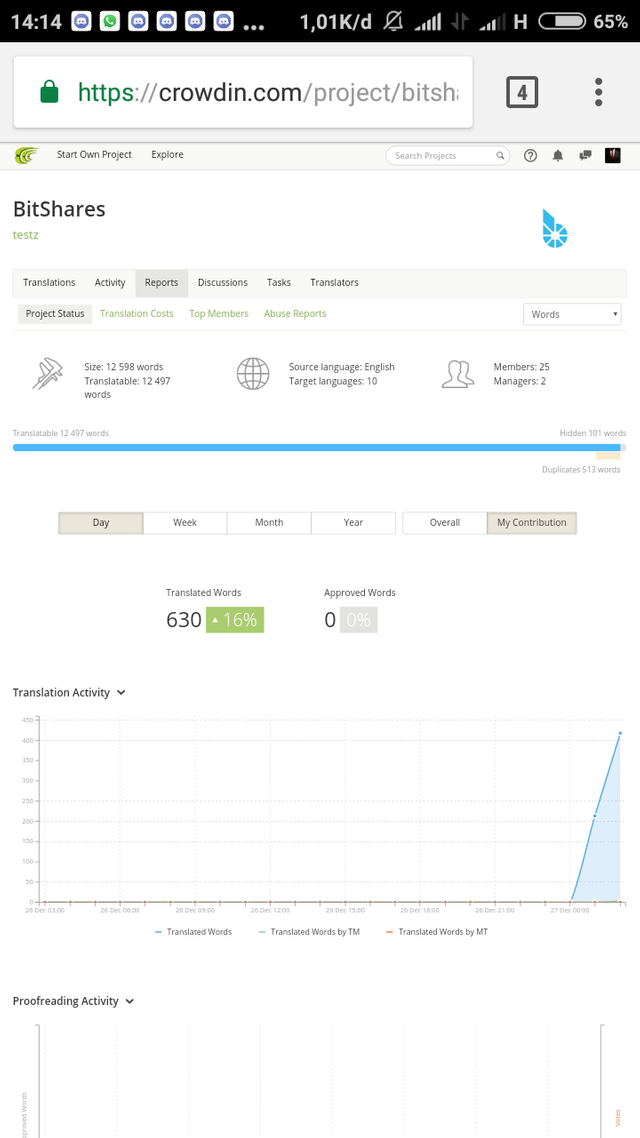Open the user profile avatar

coord(612,155)
